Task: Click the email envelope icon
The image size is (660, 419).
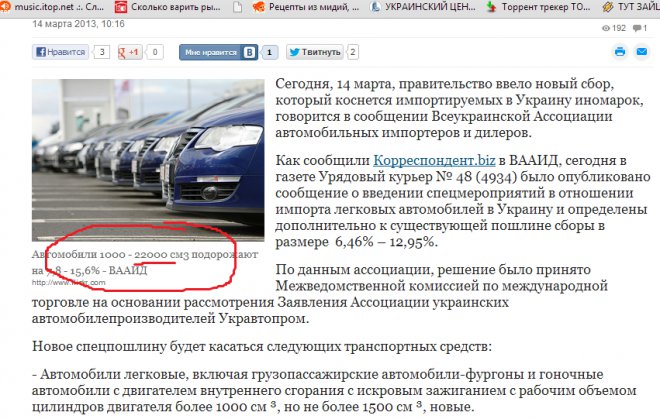Action: pyautogui.click(x=641, y=52)
